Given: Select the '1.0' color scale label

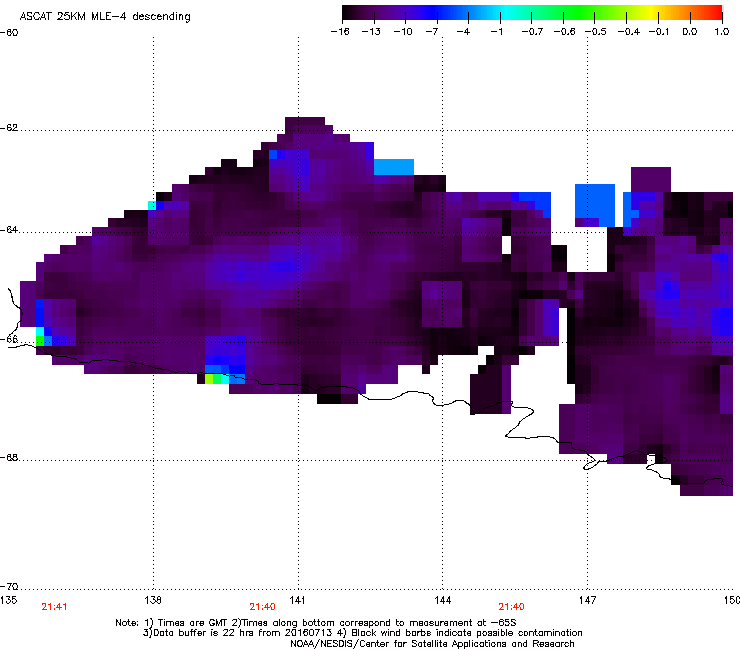Looking at the screenshot, I should click(722, 32).
